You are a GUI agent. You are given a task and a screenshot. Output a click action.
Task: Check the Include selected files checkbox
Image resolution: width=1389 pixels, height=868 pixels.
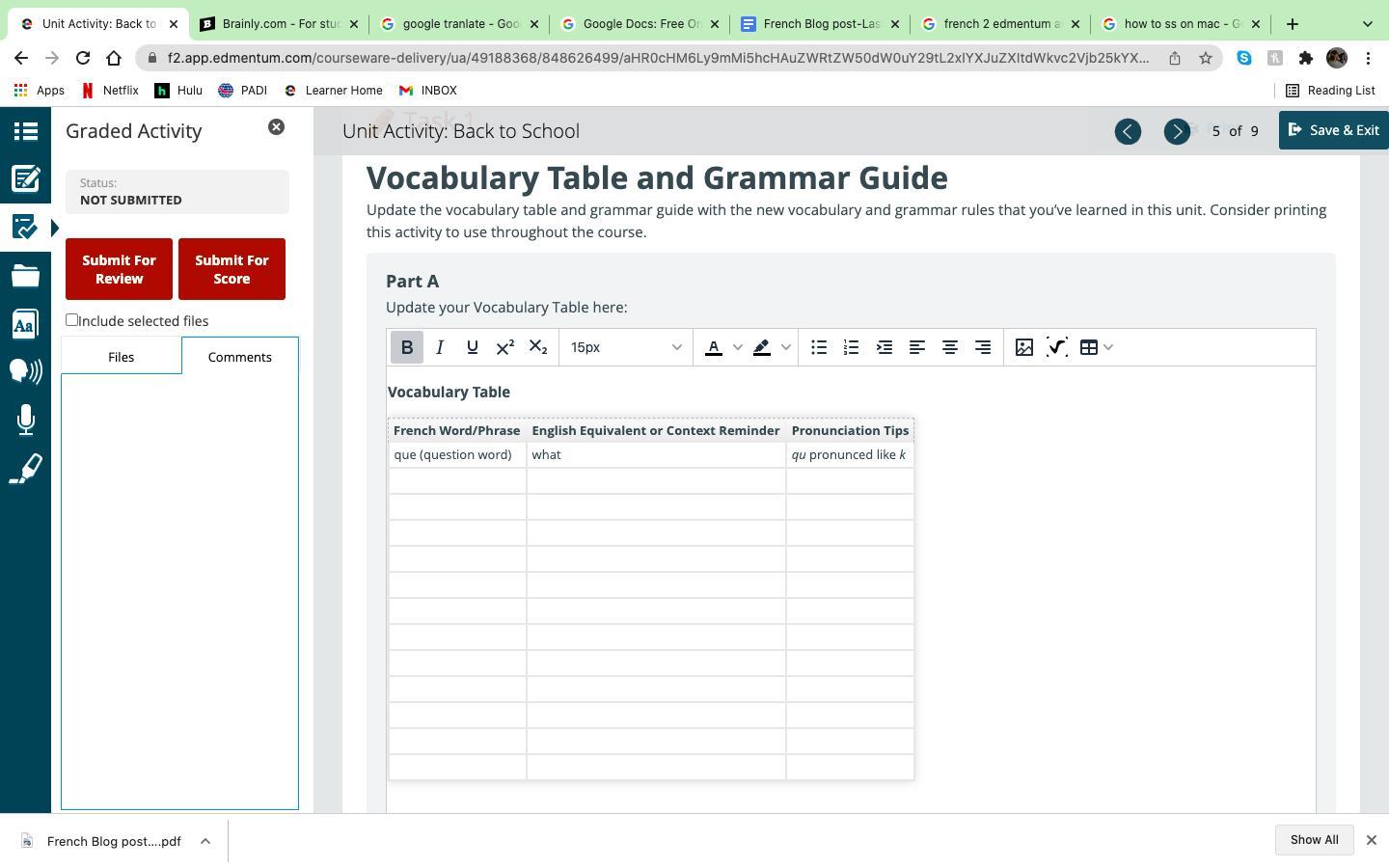(72, 320)
